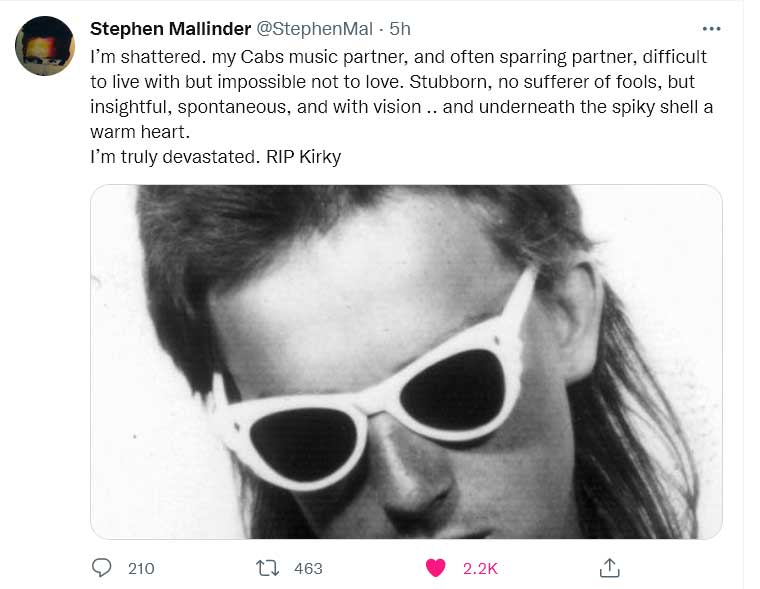Image resolution: width=760 pixels, height=589 pixels.
Task: Reply to Stephen Mallinder's tweet
Action: click(101, 567)
